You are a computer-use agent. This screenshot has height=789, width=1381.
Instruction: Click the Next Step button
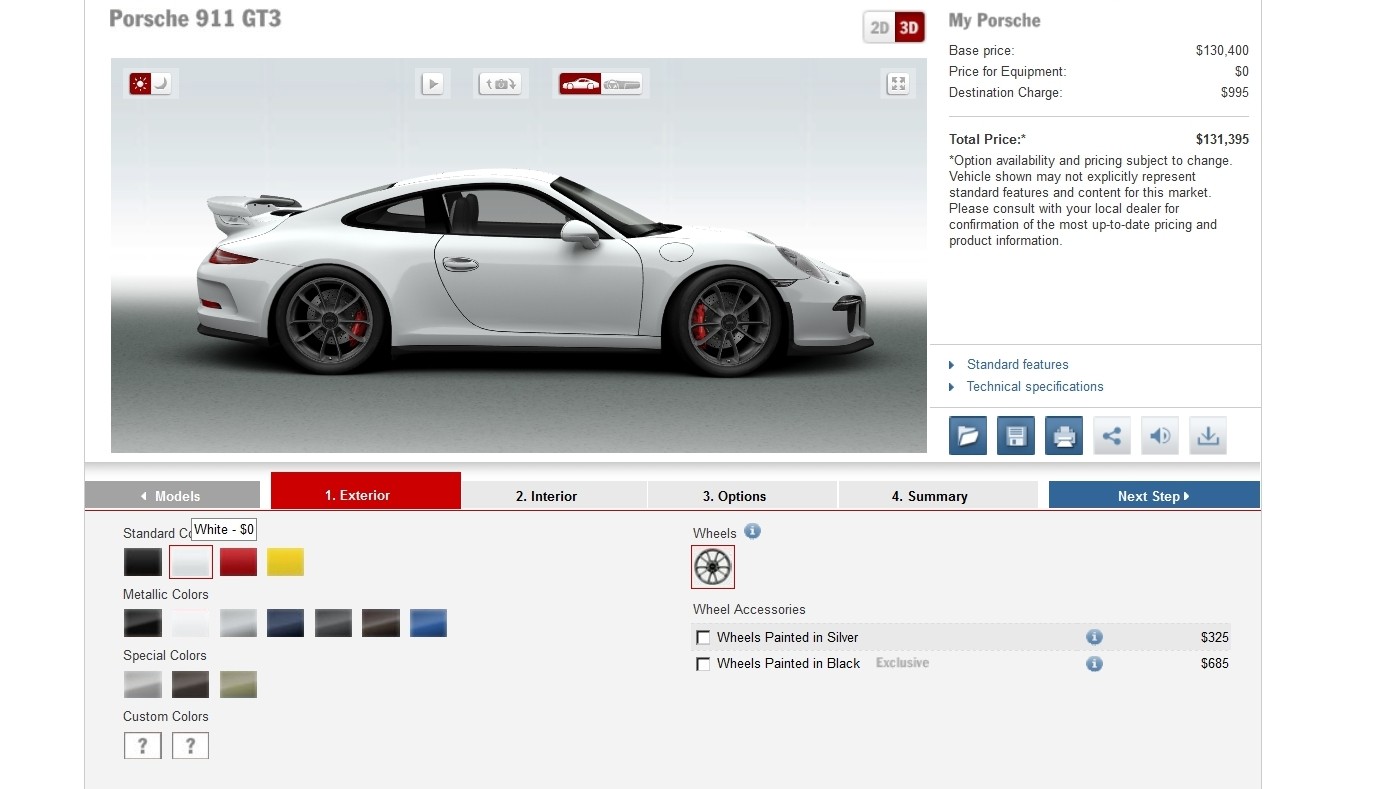[1154, 495]
